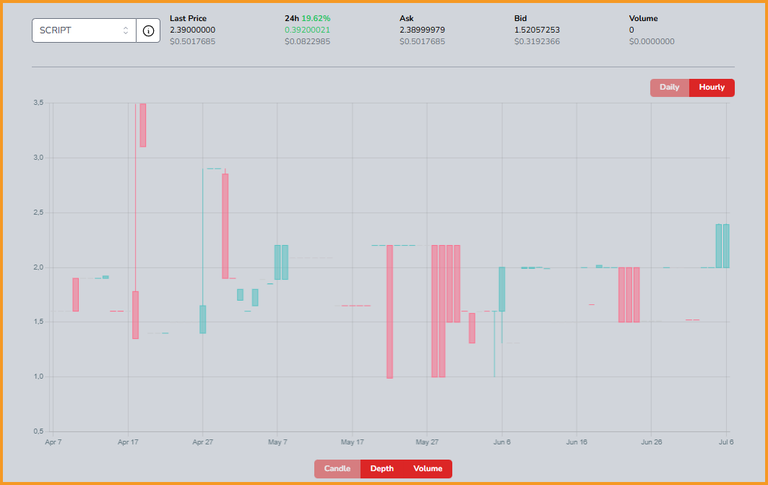The height and width of the screenshot is (485, 768).
Task: Click the Ask price 2.38999979
Action: point(422,30)
